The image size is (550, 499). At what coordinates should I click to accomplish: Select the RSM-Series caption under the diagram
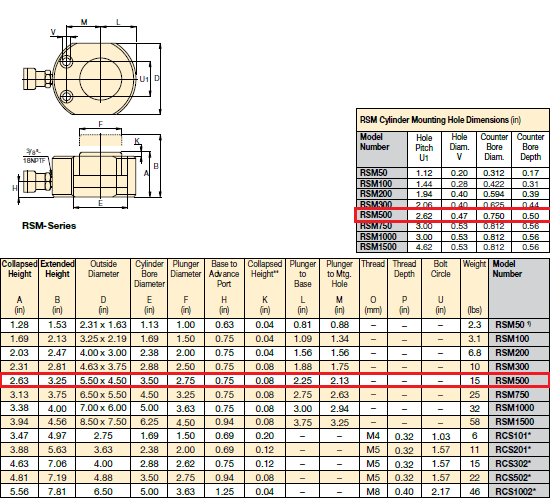[49, 225]
